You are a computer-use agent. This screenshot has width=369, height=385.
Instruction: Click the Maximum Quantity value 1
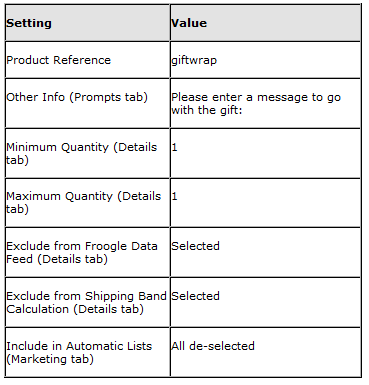click(174, 196)
